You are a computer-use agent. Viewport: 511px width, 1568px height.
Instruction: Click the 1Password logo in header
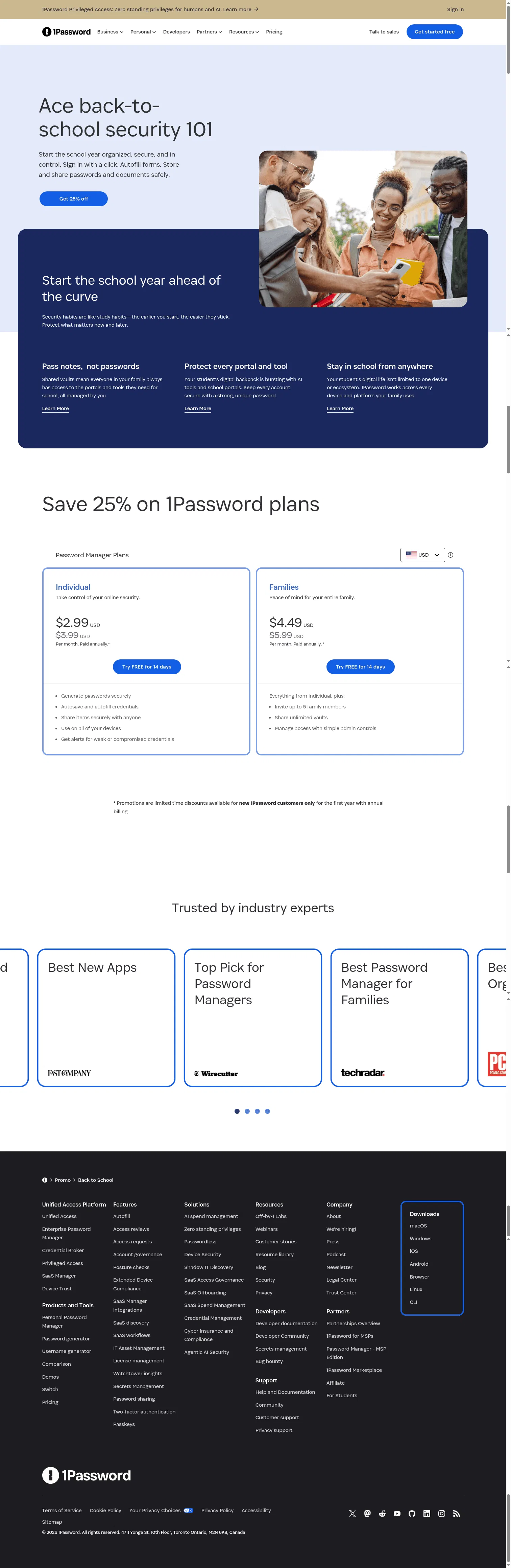[66, 32]
